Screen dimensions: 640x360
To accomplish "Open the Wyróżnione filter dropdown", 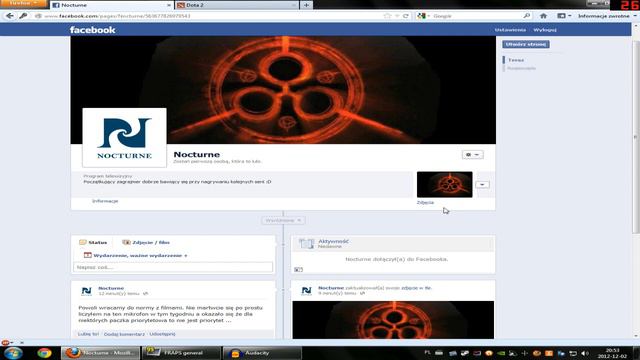I will (283, 220).
